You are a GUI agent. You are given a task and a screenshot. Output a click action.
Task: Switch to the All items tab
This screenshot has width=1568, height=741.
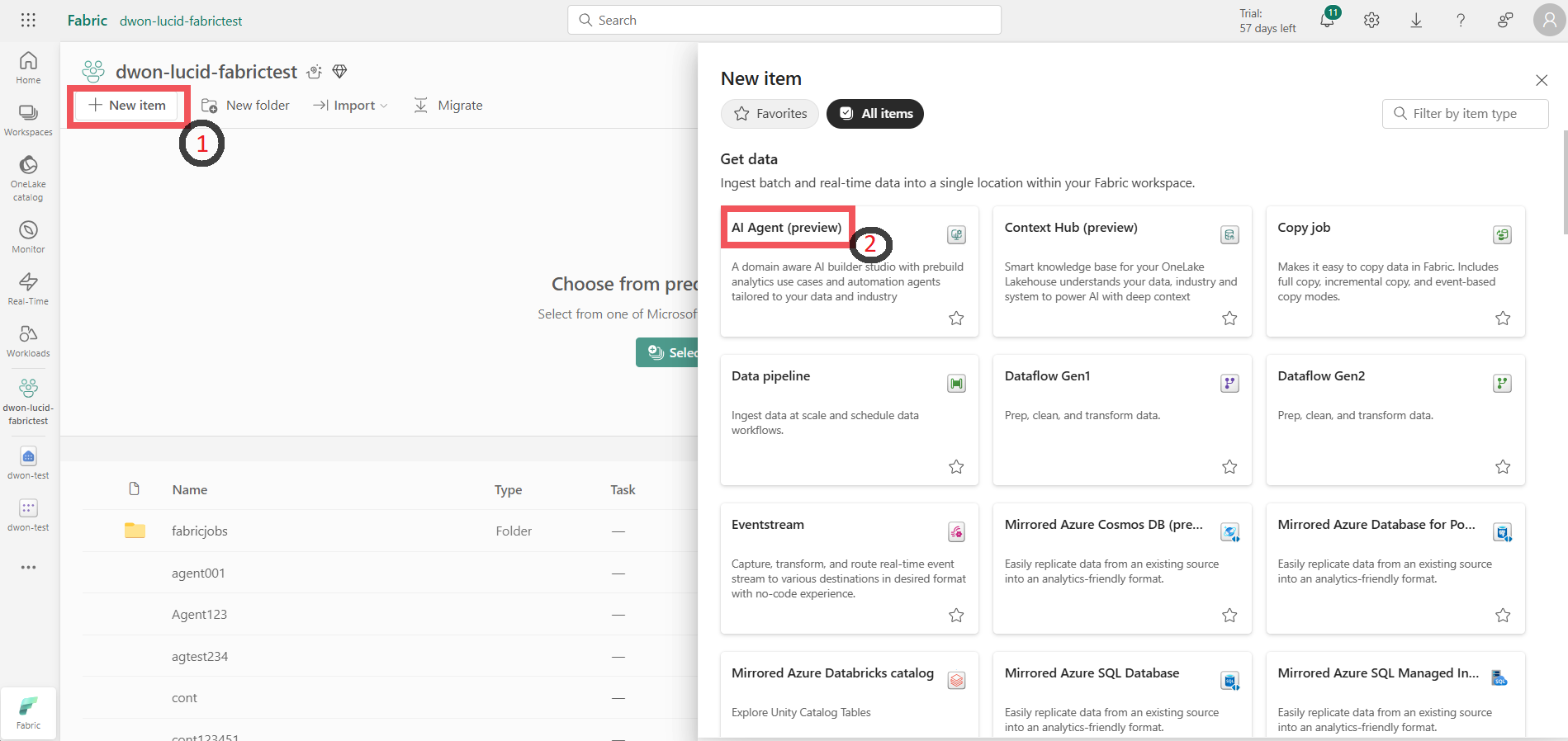(x=875, y=114)
